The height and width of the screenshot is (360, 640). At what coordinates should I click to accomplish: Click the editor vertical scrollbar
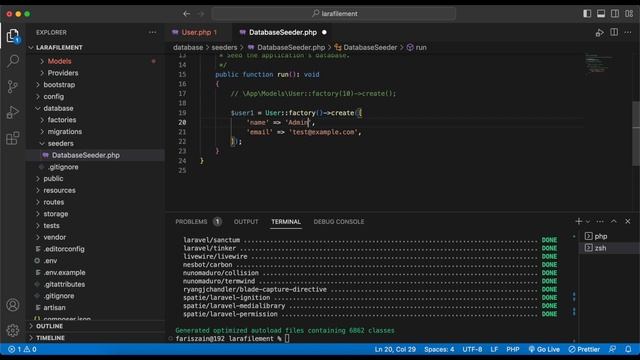tap(636, 133)
